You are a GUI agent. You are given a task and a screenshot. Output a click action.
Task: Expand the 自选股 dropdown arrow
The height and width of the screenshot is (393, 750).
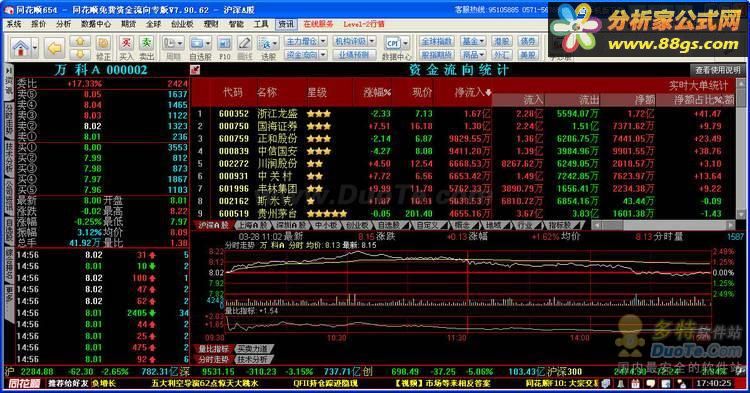click(208, 44)
